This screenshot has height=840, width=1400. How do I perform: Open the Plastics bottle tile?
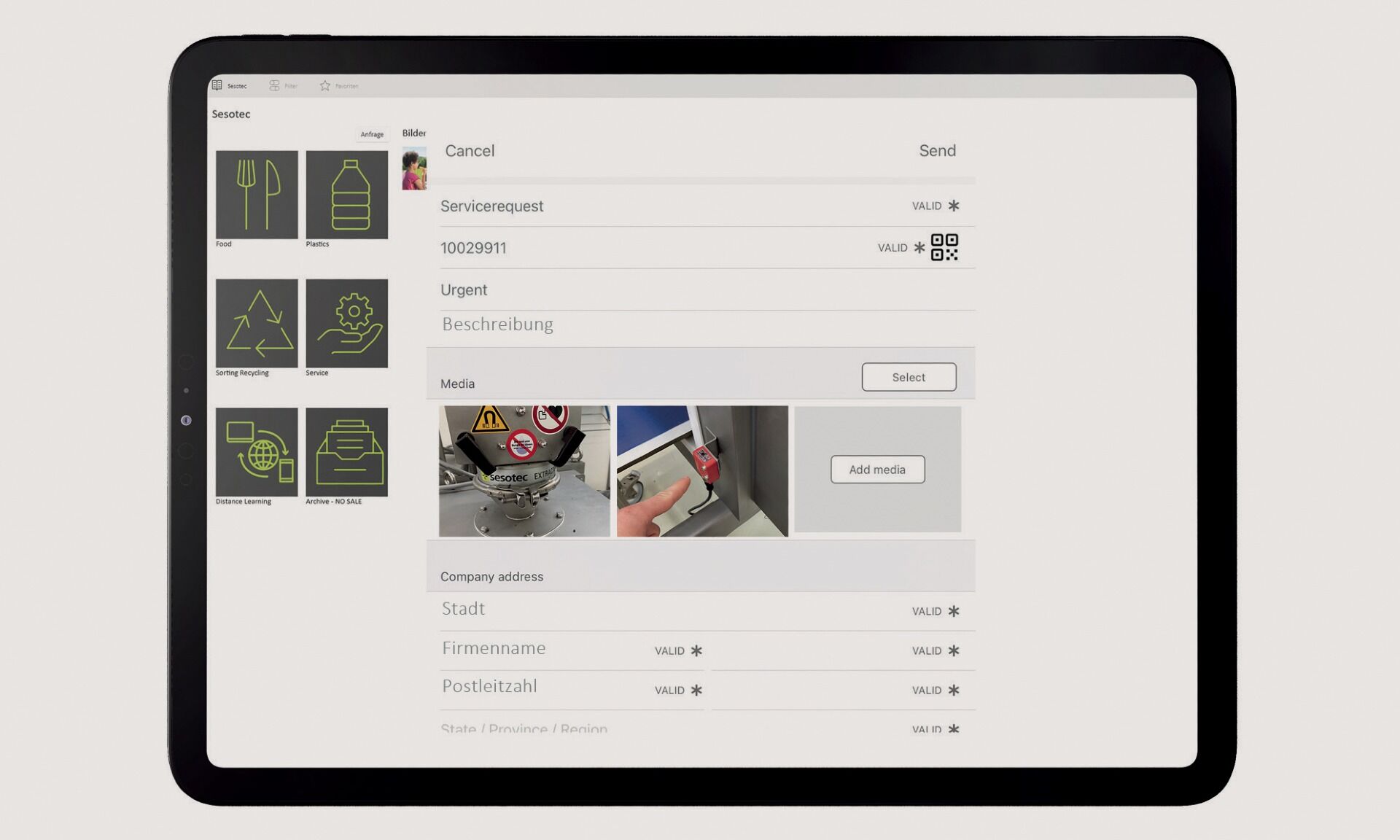pos(347,195)
